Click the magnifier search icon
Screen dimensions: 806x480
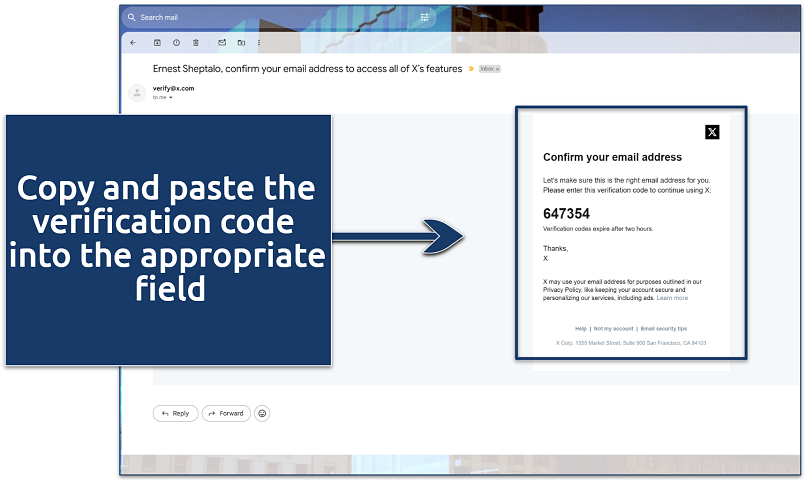point(131,17)
